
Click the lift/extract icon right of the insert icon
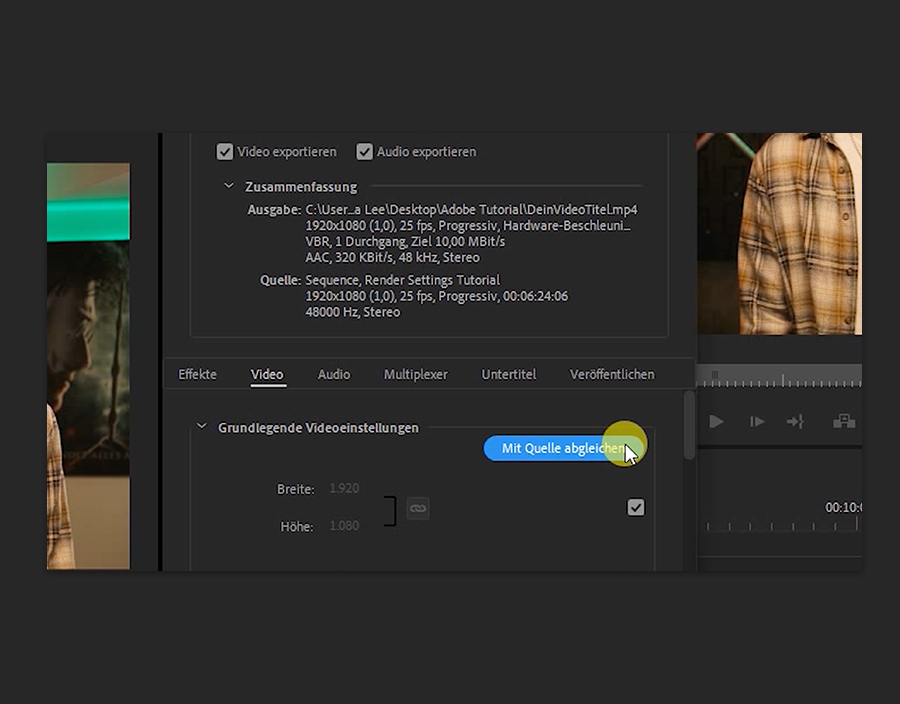pyautogui.click(x=844, y=422)
